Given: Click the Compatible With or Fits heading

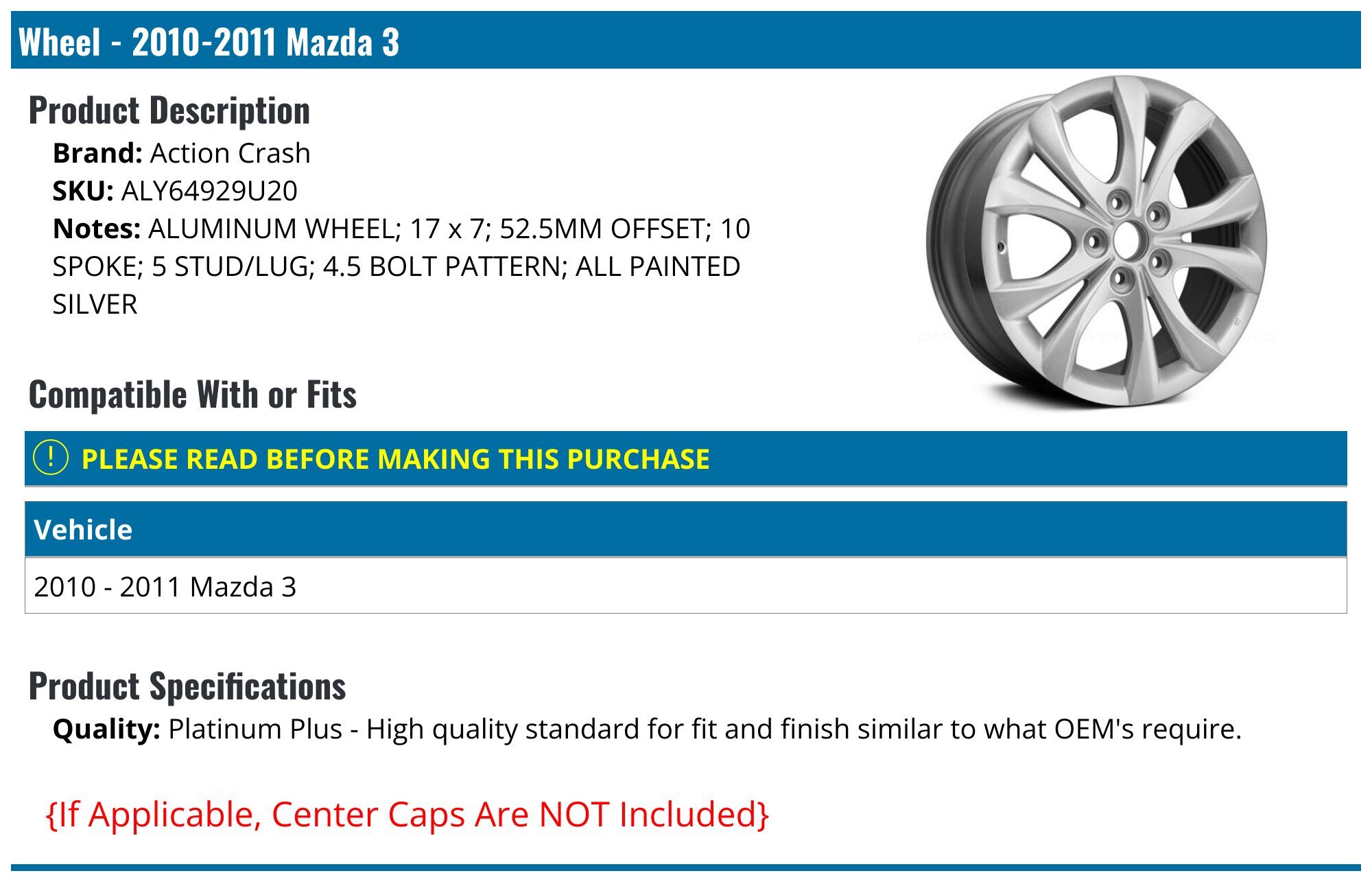Looking at the screenshot, I should (193, 395).
